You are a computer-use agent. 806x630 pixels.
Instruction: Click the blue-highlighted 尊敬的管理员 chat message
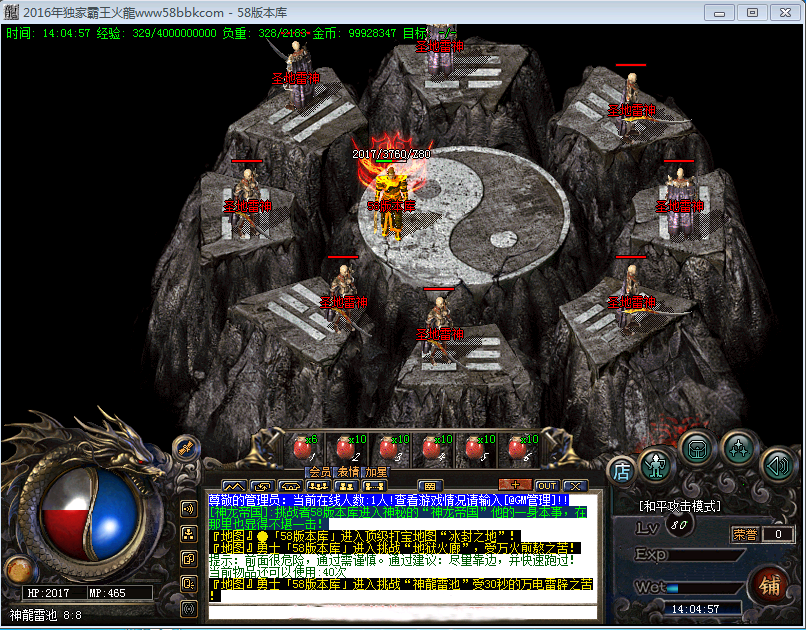(389, 500)
